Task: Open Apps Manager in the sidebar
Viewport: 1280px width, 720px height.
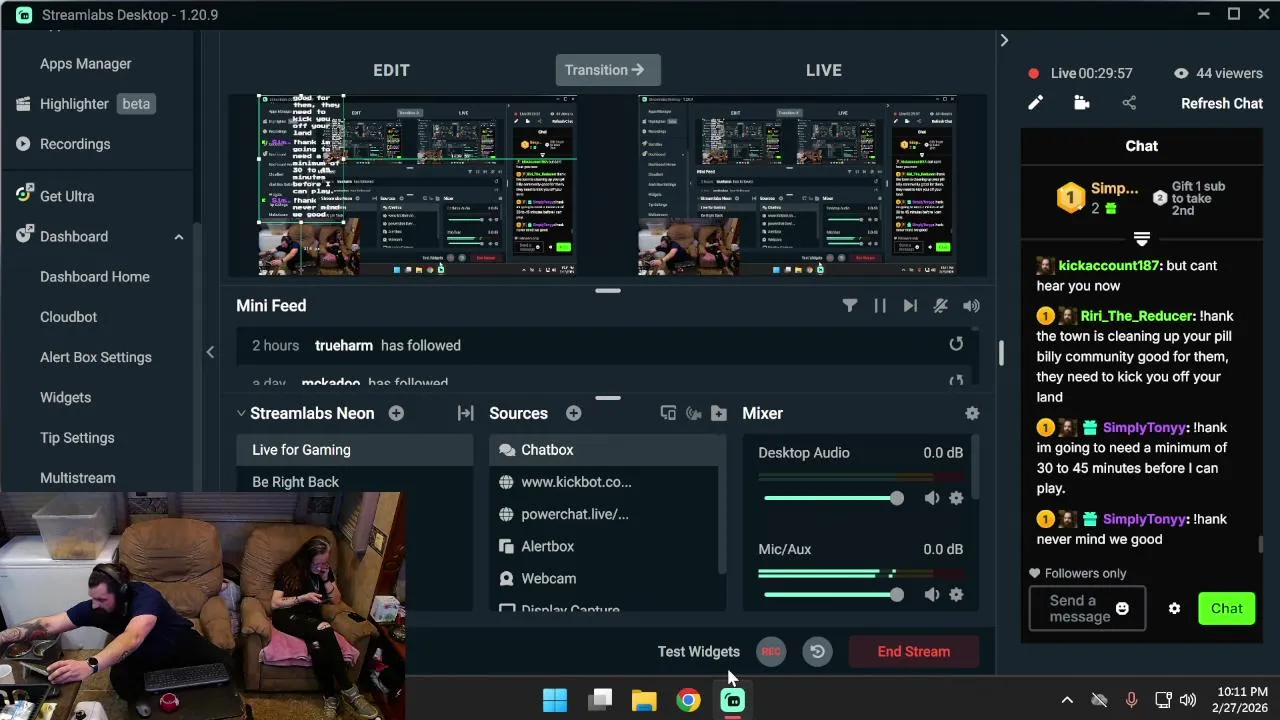Action: pos(85,63)
